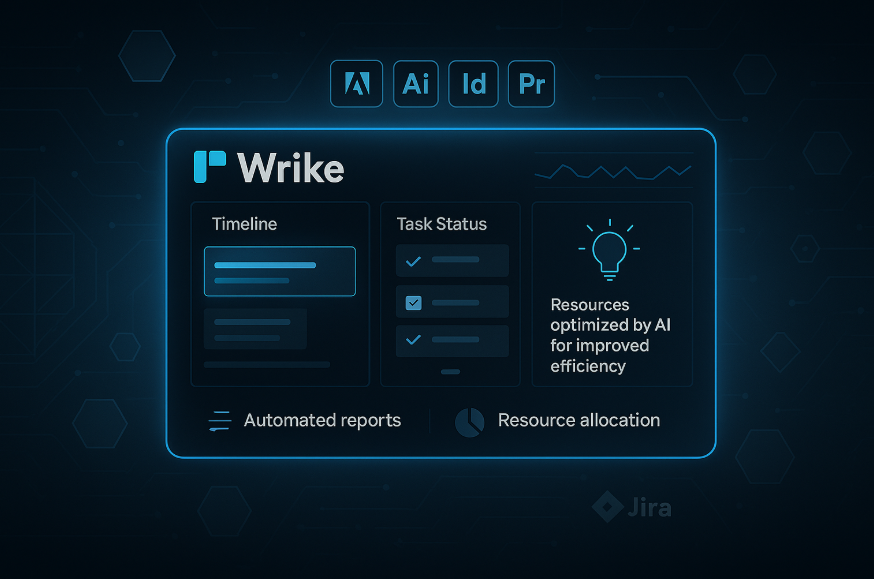Click the Timeline heading
874x579 pixels.
244,224
